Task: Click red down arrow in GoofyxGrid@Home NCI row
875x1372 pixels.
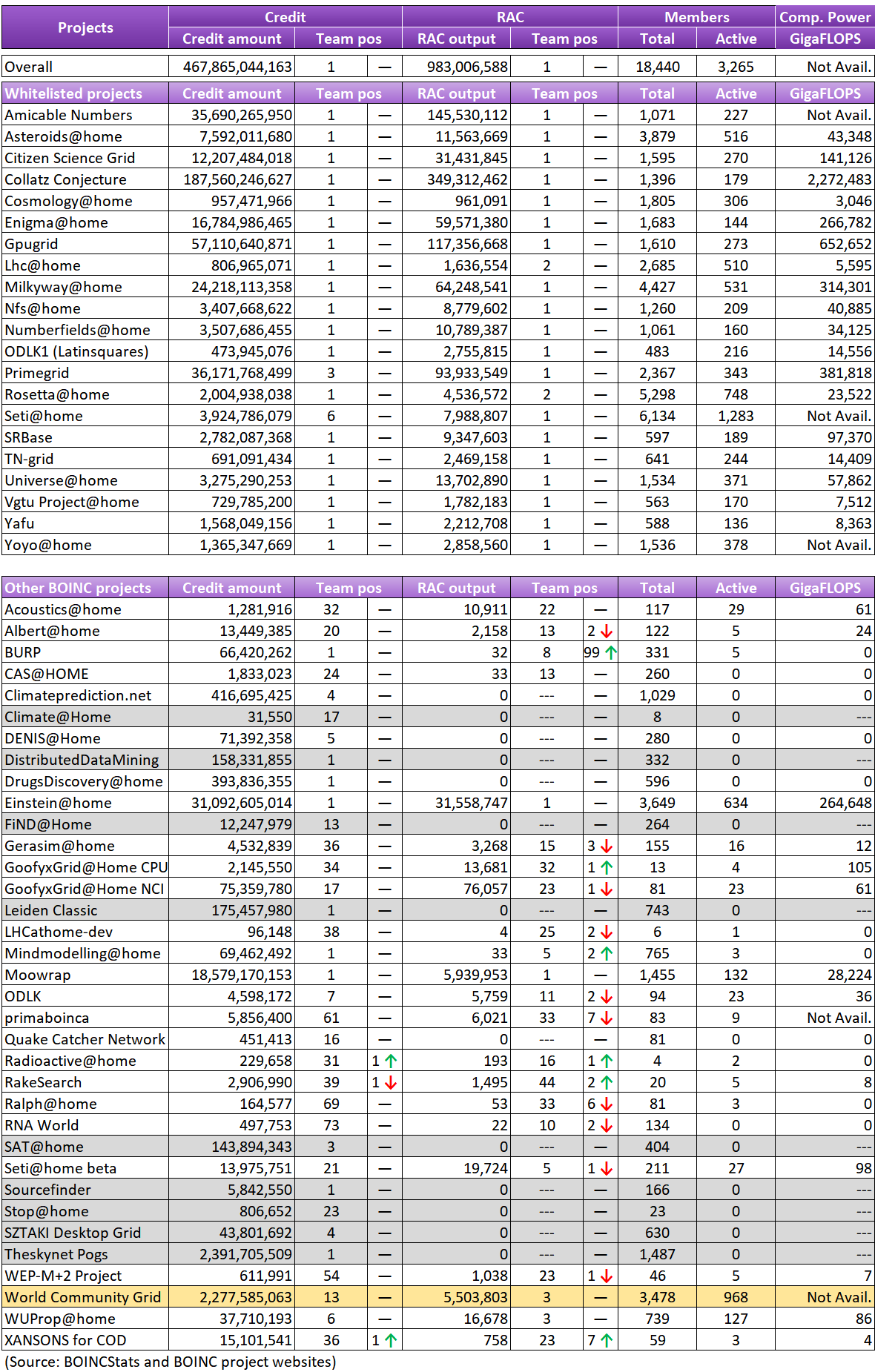Action: click(x=607, y=889)
